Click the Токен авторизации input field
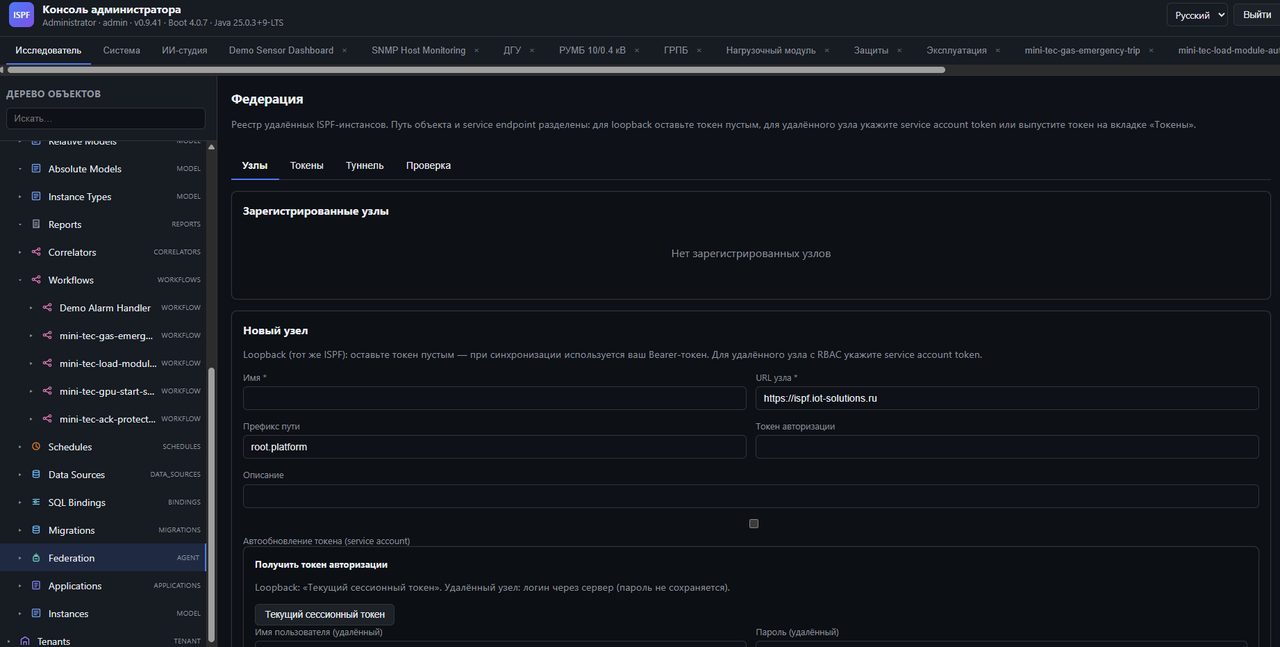The image size is (1280, 647). 1007,447
